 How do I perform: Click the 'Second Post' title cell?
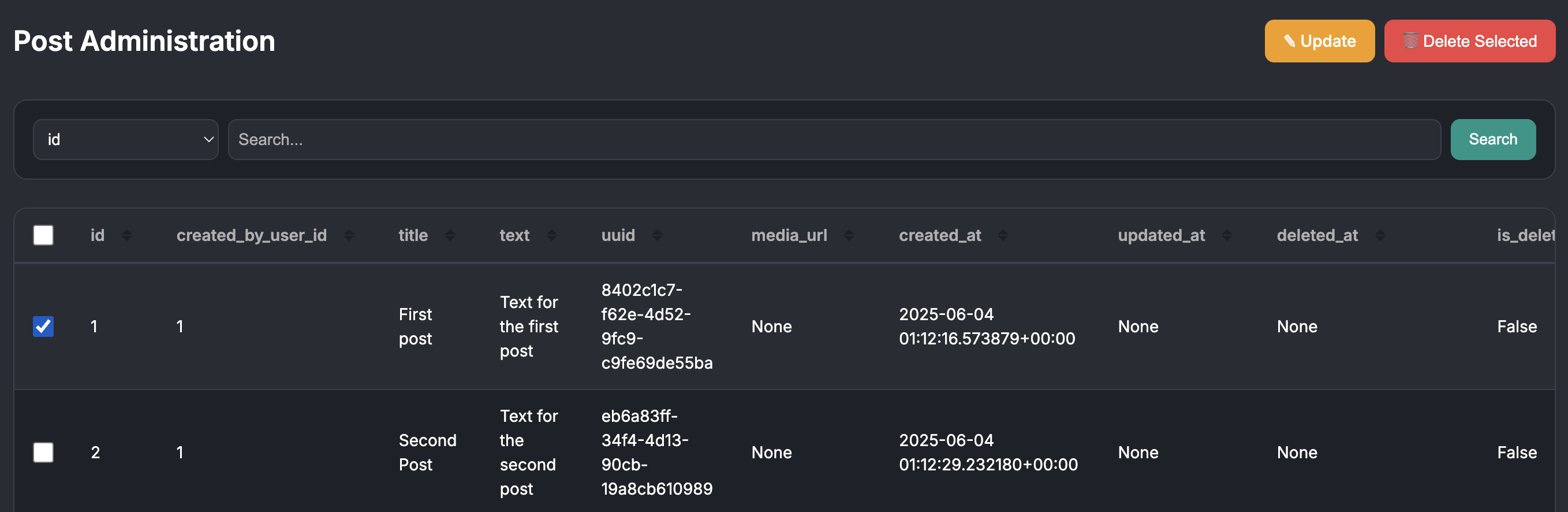427,452
